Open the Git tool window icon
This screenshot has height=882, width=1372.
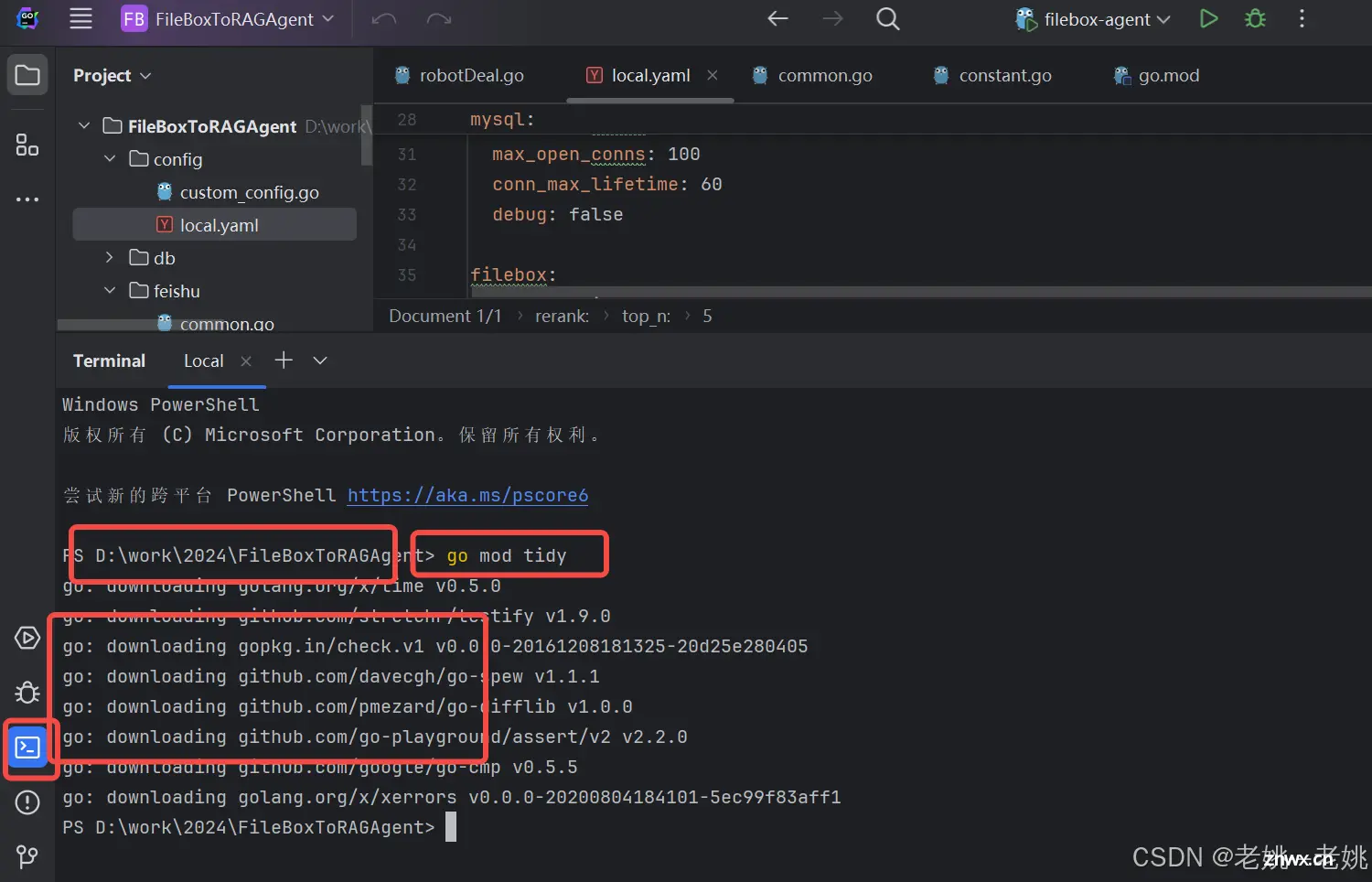(27, 856)
